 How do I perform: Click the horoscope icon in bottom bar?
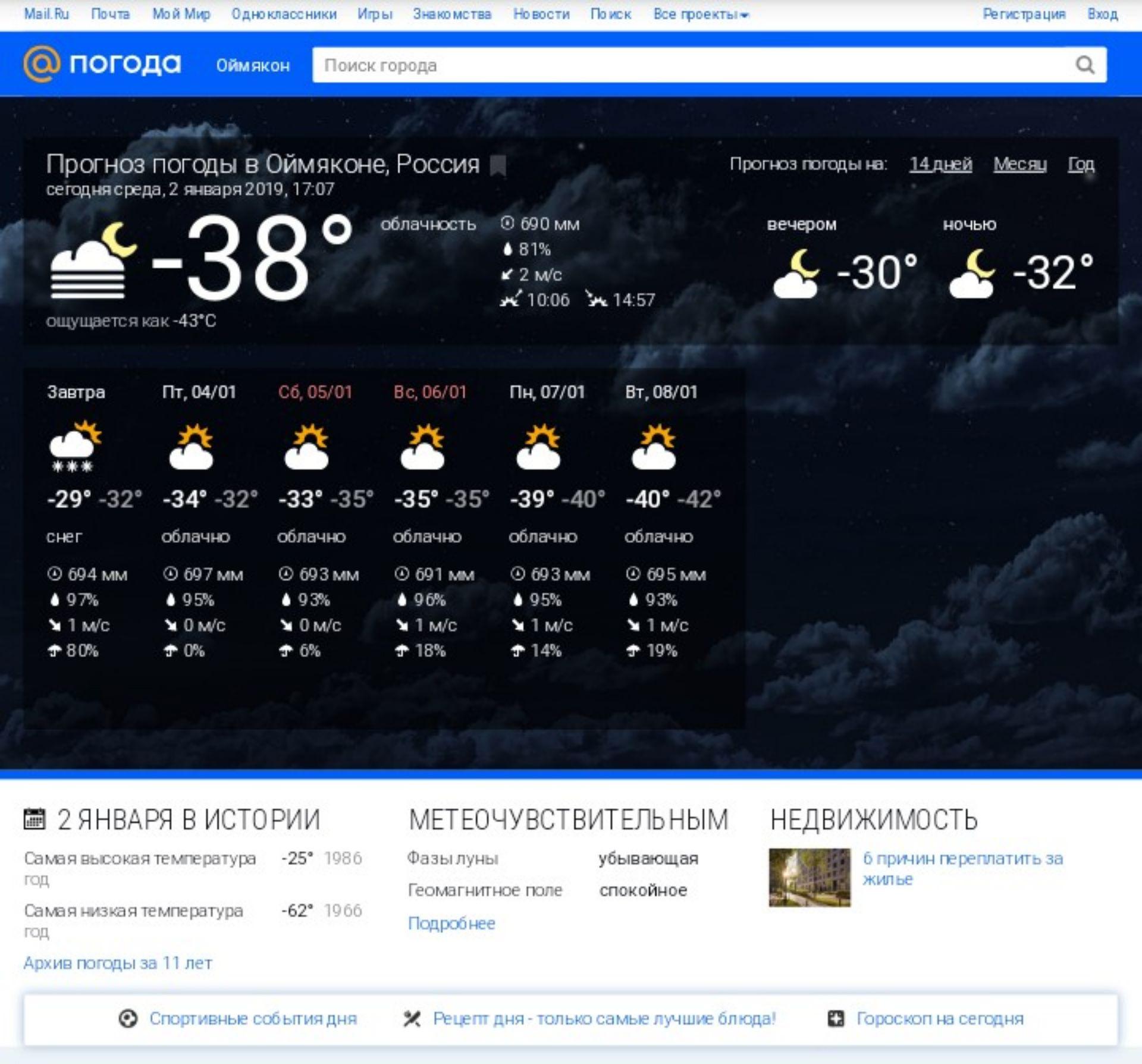click(x=836, y=1019)
